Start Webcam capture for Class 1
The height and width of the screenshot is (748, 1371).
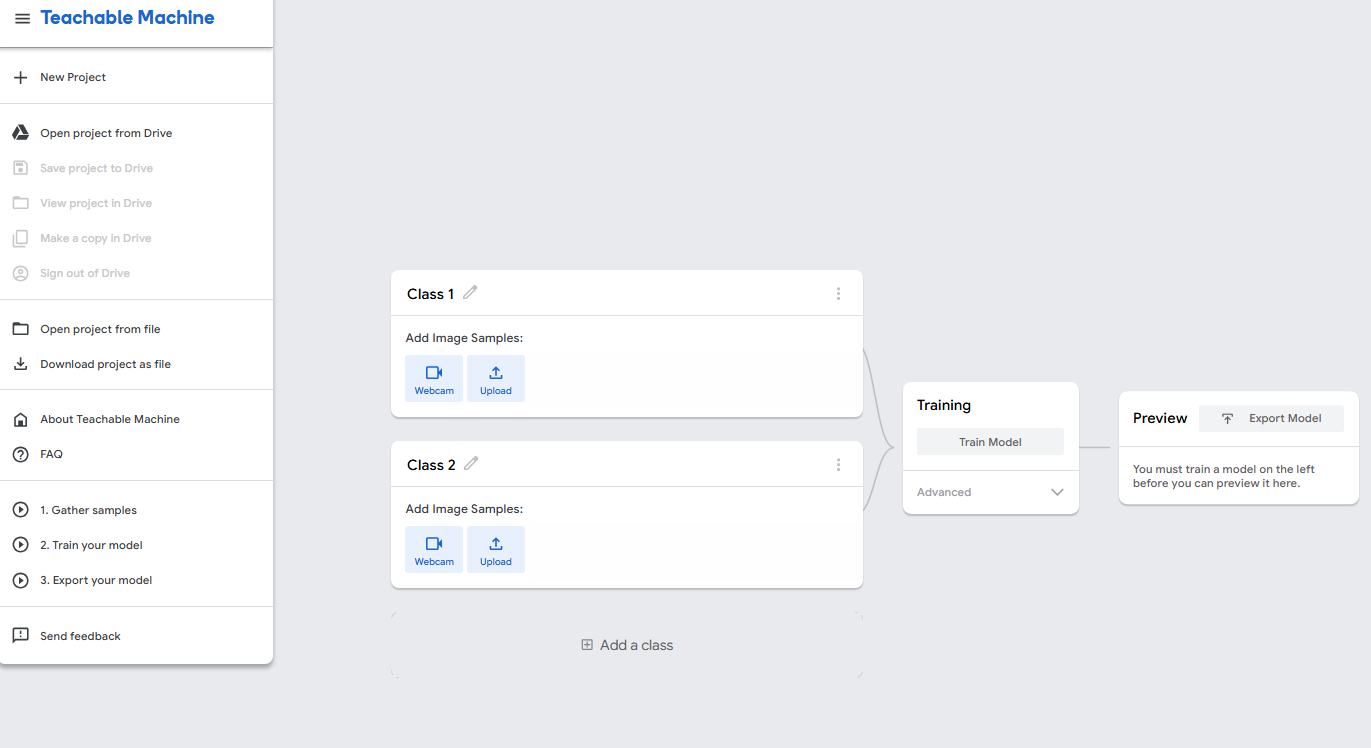click(x=434, y=378)
